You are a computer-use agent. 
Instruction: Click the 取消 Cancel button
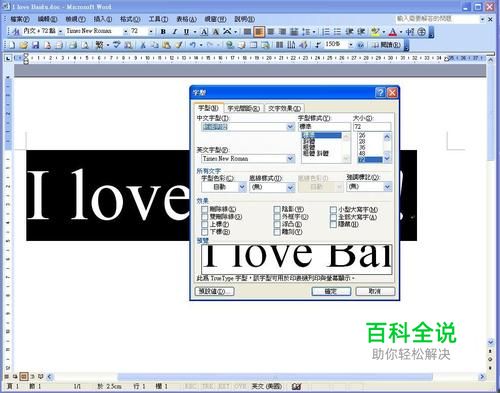point(375,291)
